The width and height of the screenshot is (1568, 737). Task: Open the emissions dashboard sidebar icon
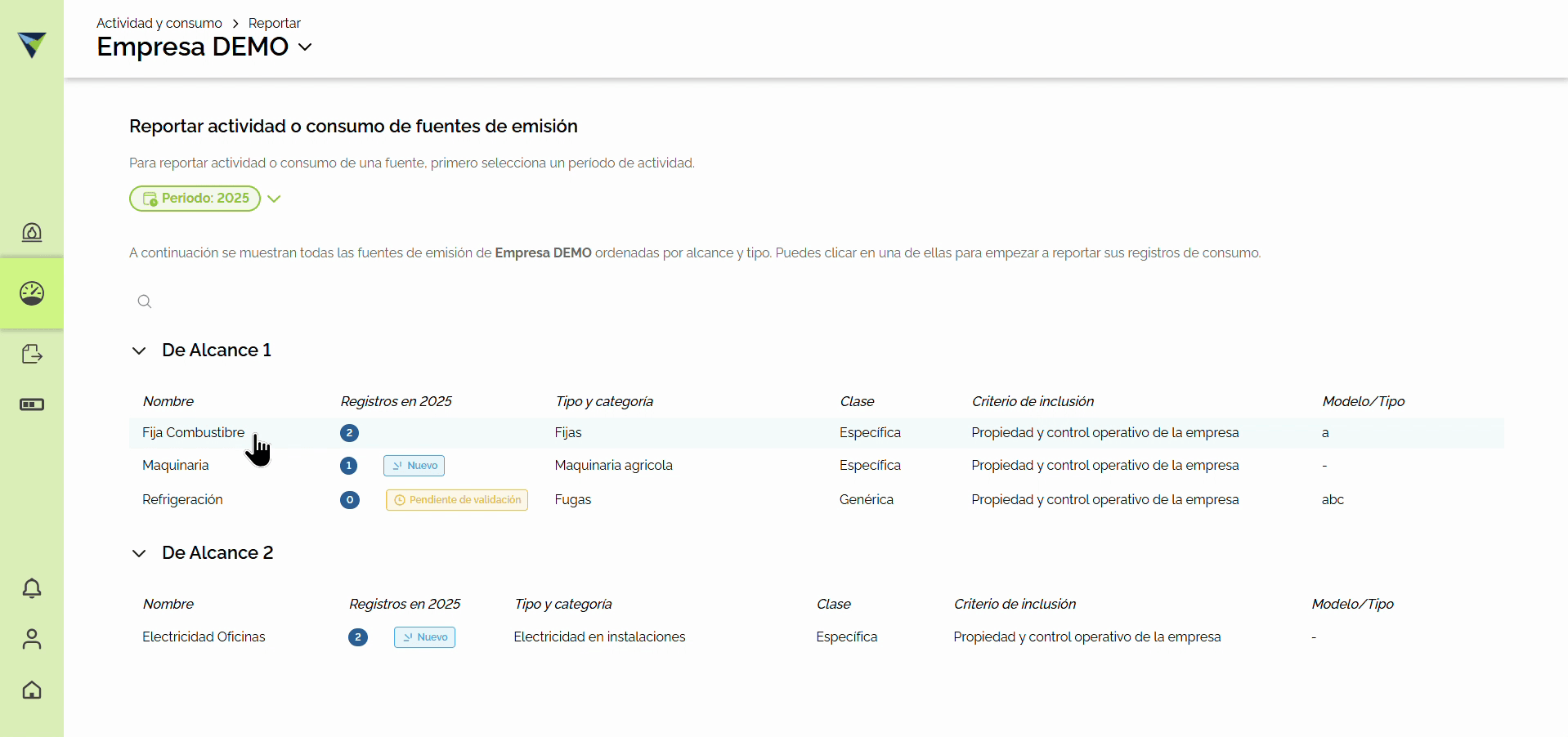(x=32, y=233)
